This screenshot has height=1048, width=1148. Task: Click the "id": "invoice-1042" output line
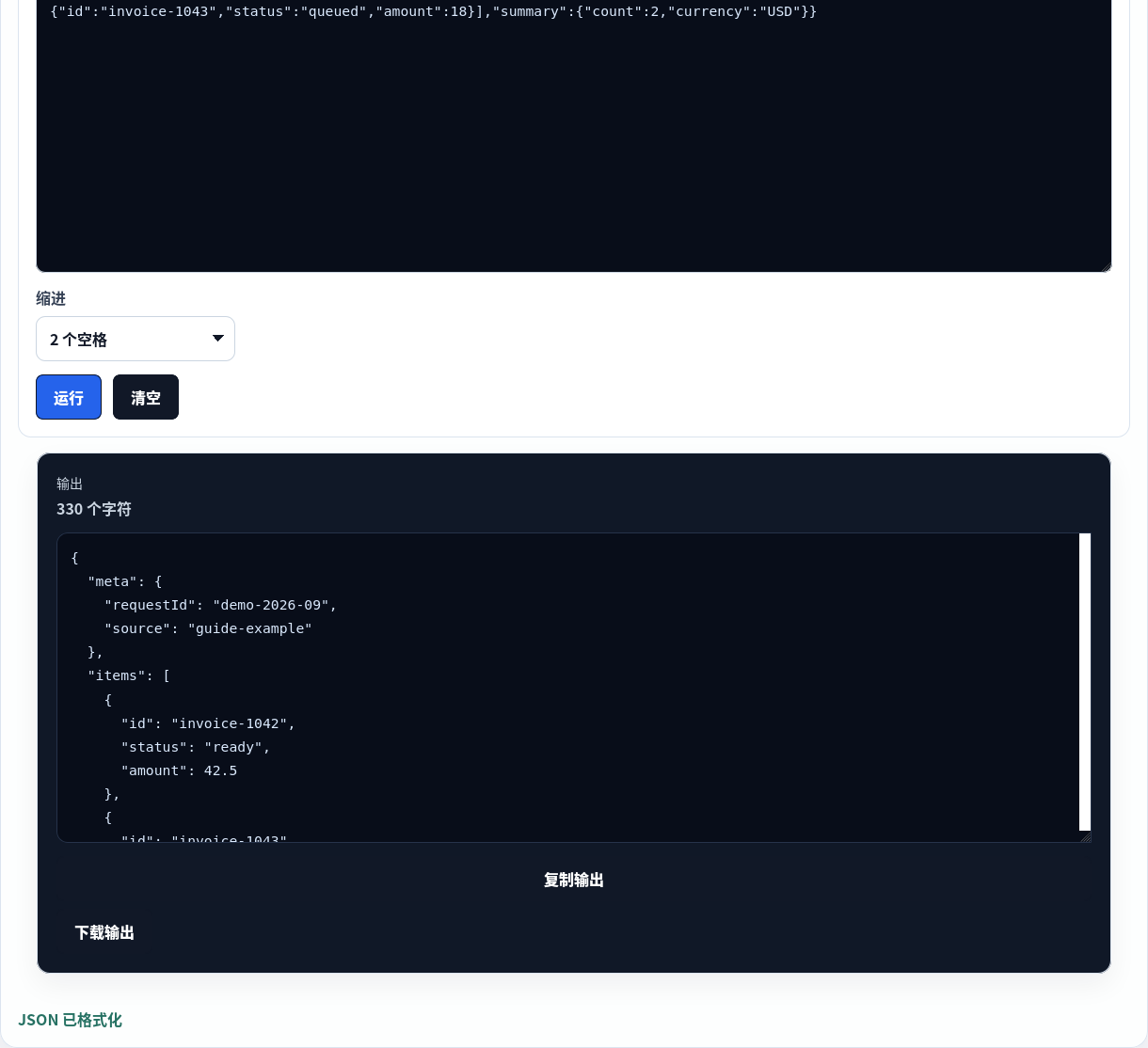click(208, 723)
